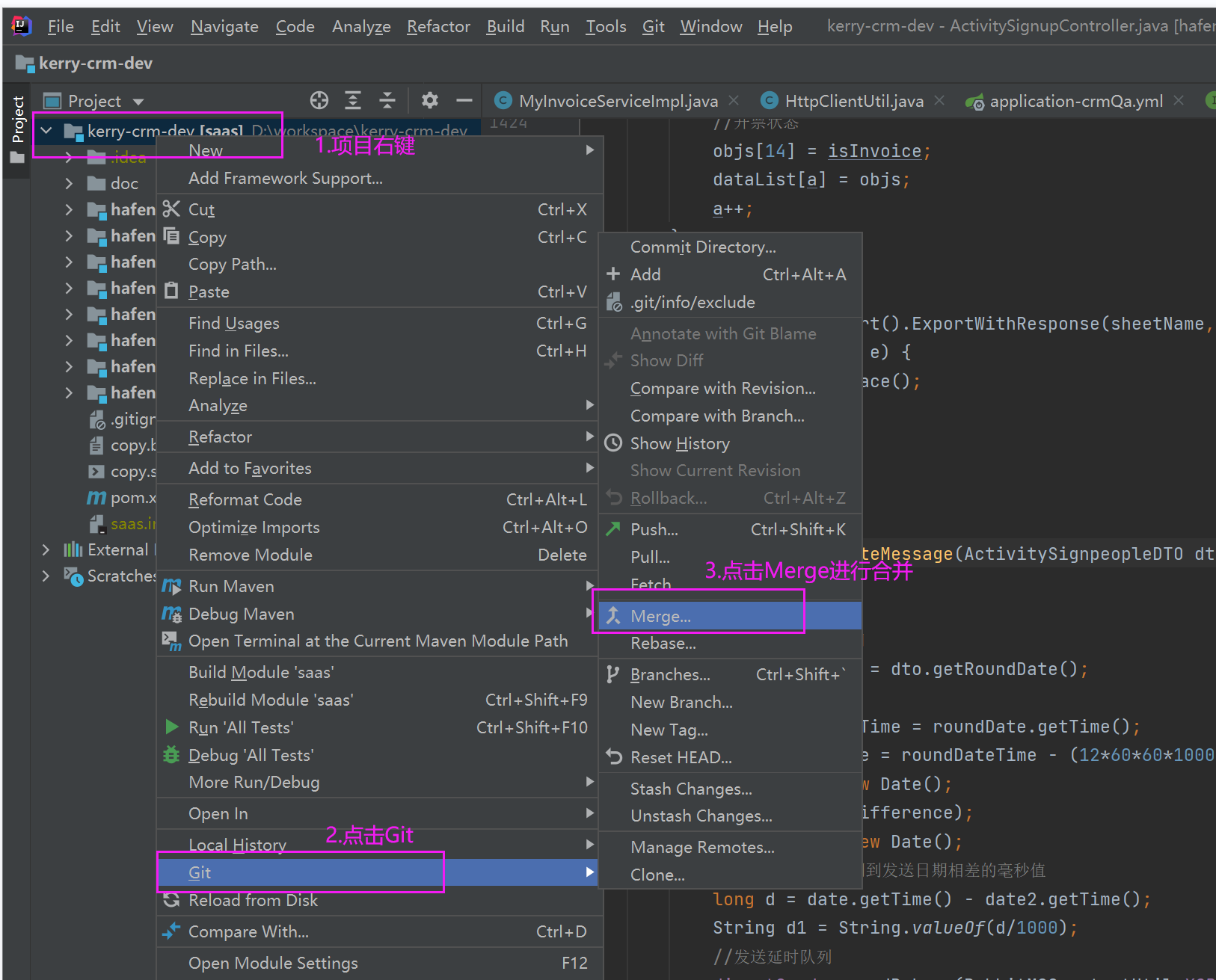This screenshot has height=980, width=1216.
Task: Click the clipboard icon next to Paste
Action: (171, 291)
